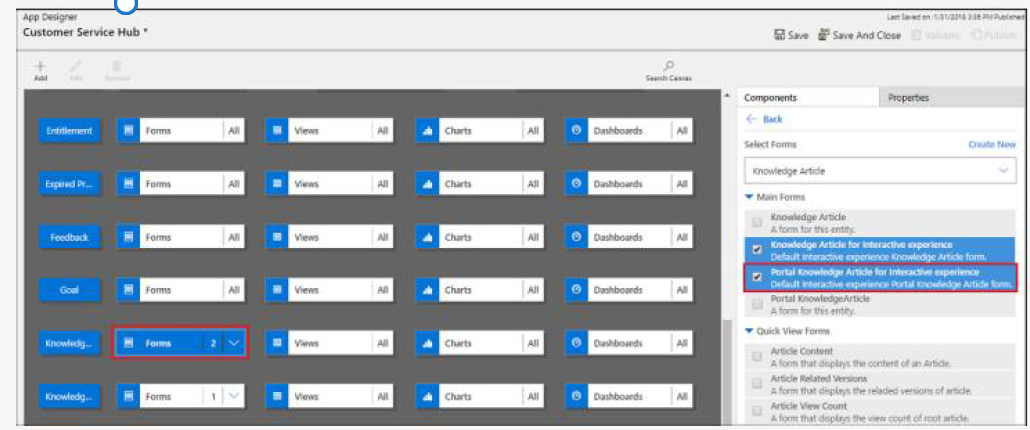Click the Save disk icon
1030x430 pixels.
[780, 35]
